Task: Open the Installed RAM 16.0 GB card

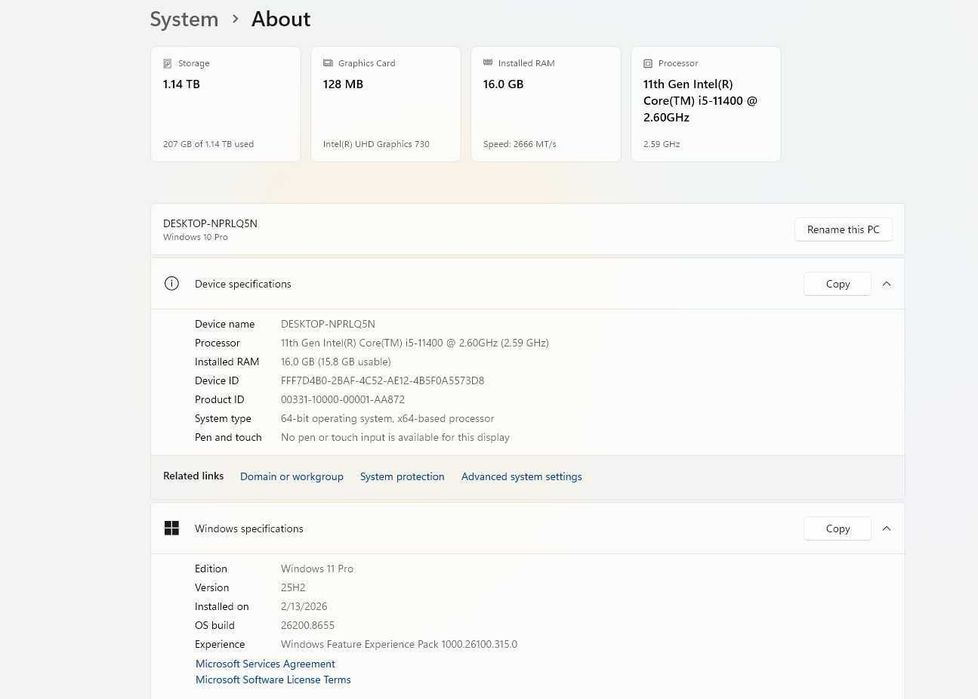Action: [546, 104]
